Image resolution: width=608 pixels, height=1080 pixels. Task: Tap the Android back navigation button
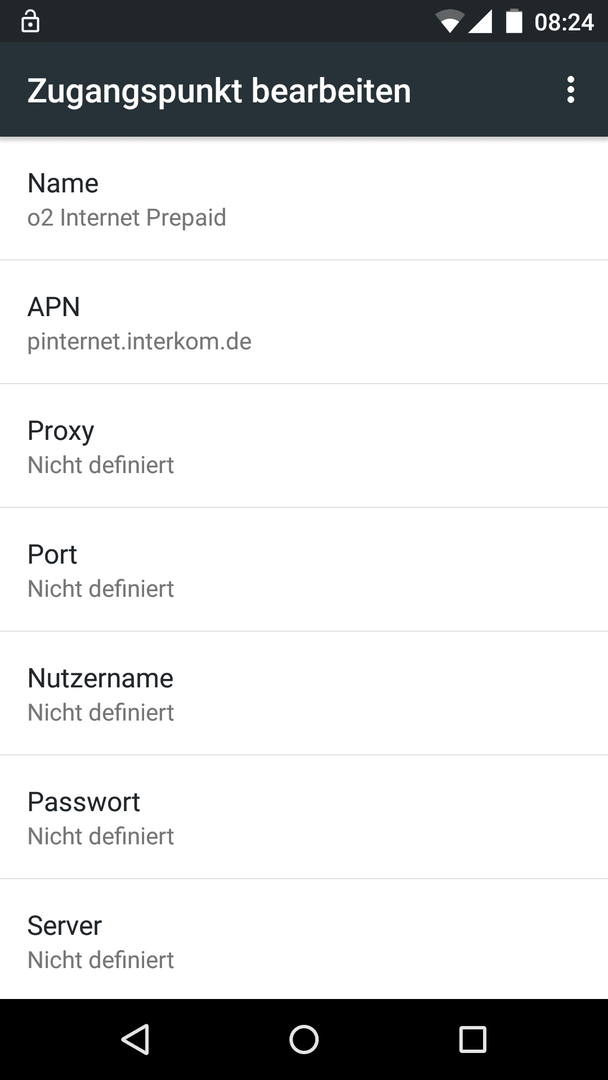coord(135,1039)
